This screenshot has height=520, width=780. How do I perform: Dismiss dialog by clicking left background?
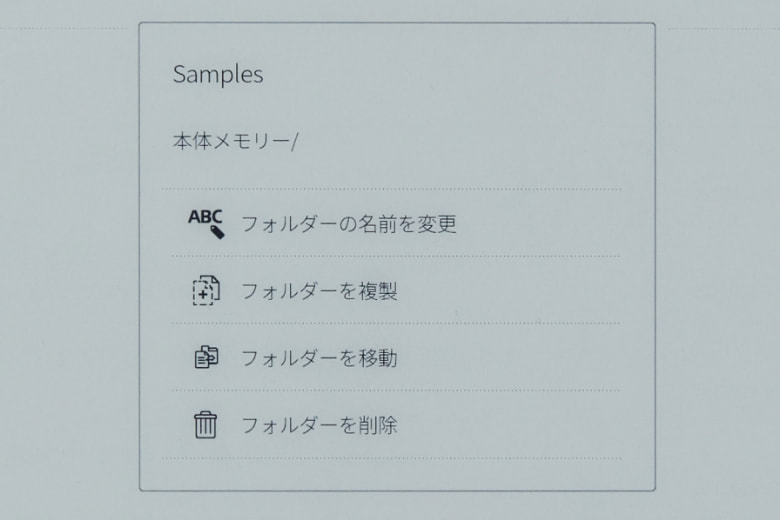[68, 260]
